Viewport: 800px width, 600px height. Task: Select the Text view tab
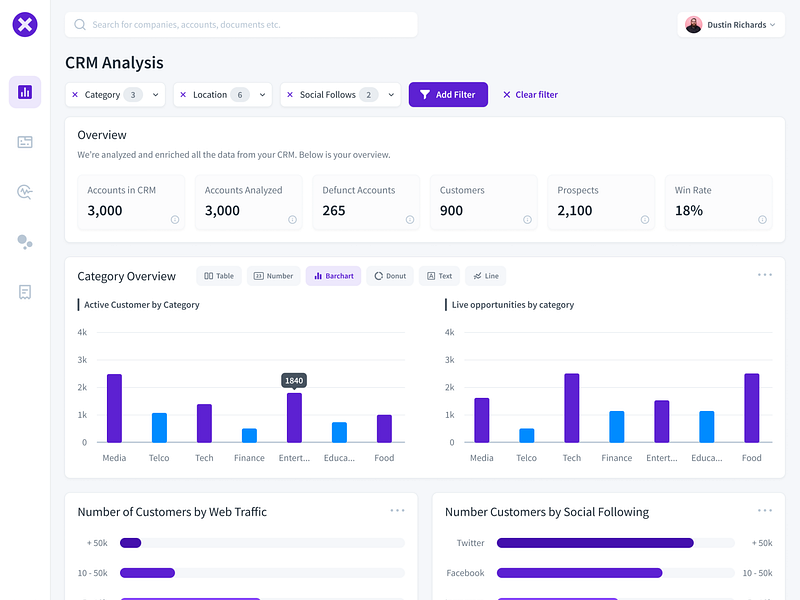tap(439, 275)
